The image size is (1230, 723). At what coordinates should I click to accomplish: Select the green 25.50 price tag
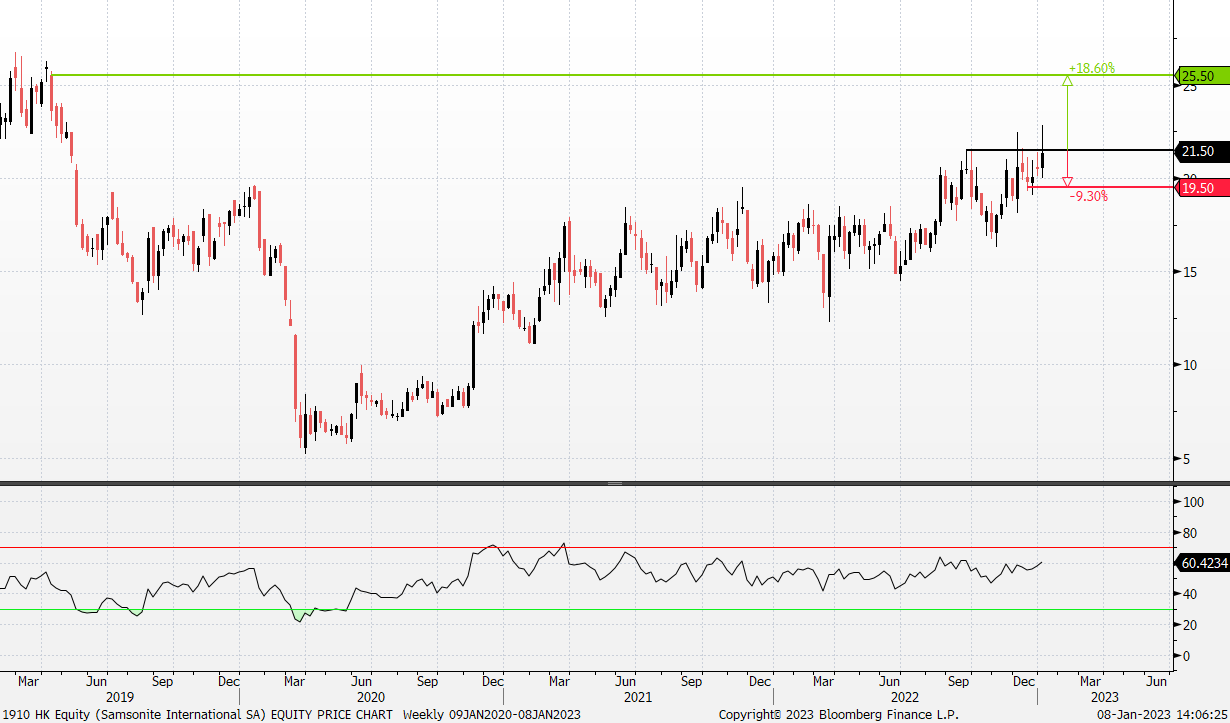pos(1200,76)
